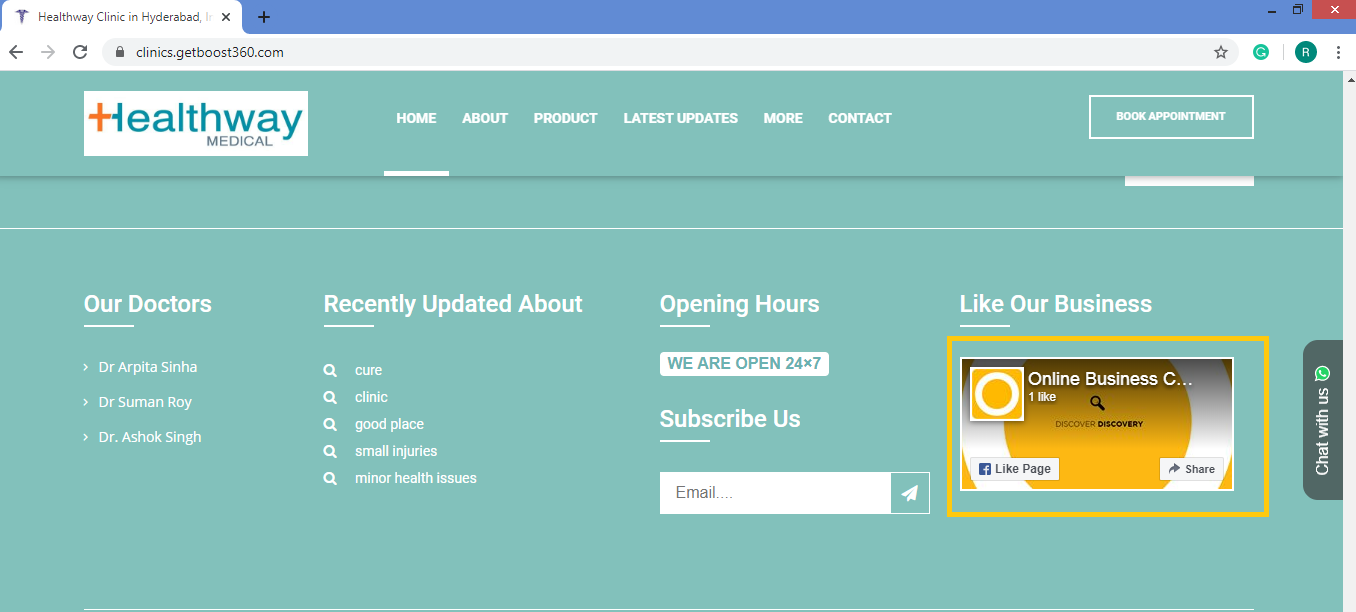
Task: Click the magnifier icon in Facebook banner
Action: point(1097,403)
